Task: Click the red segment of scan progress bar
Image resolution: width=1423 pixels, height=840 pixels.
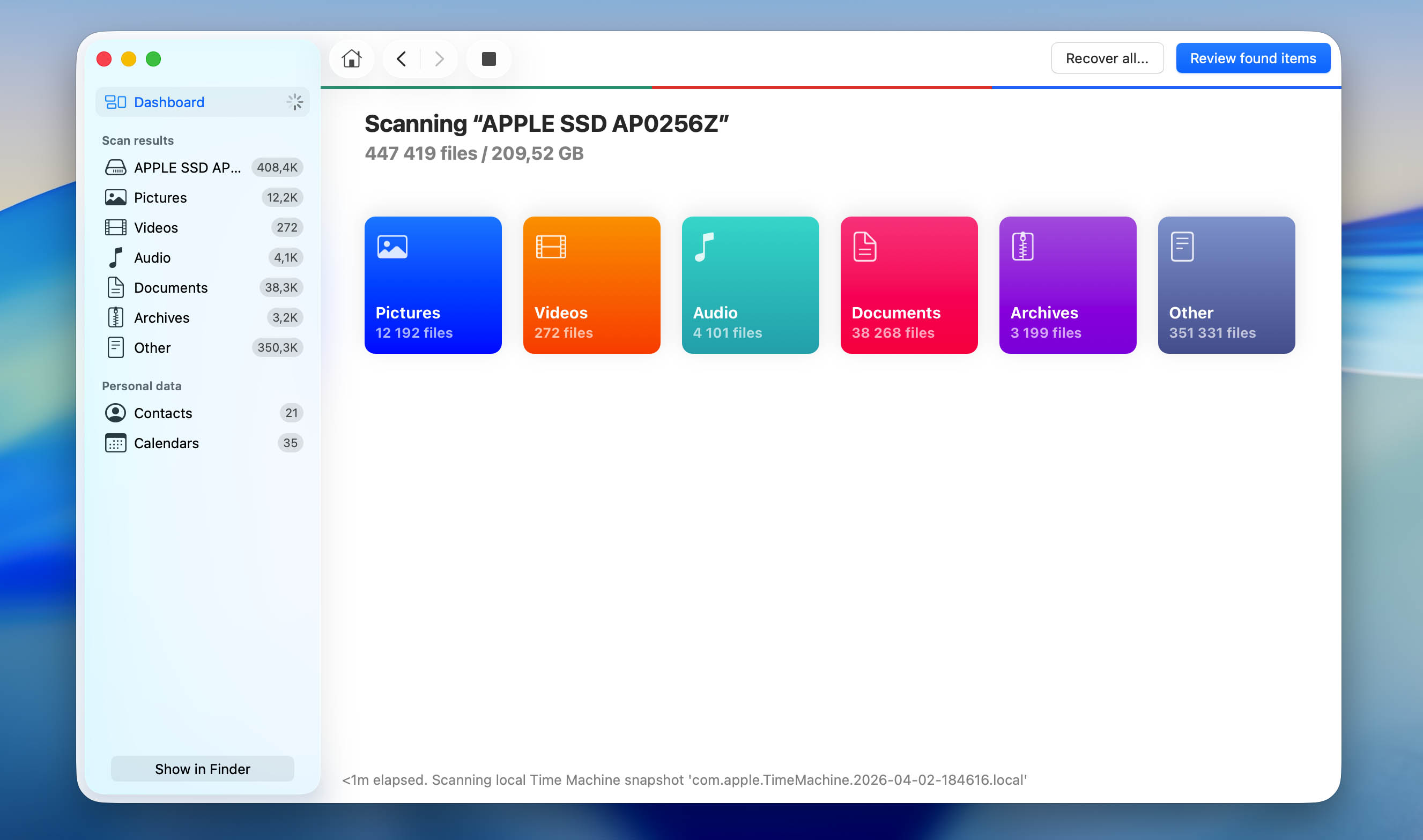Action: tap(822, 87)
